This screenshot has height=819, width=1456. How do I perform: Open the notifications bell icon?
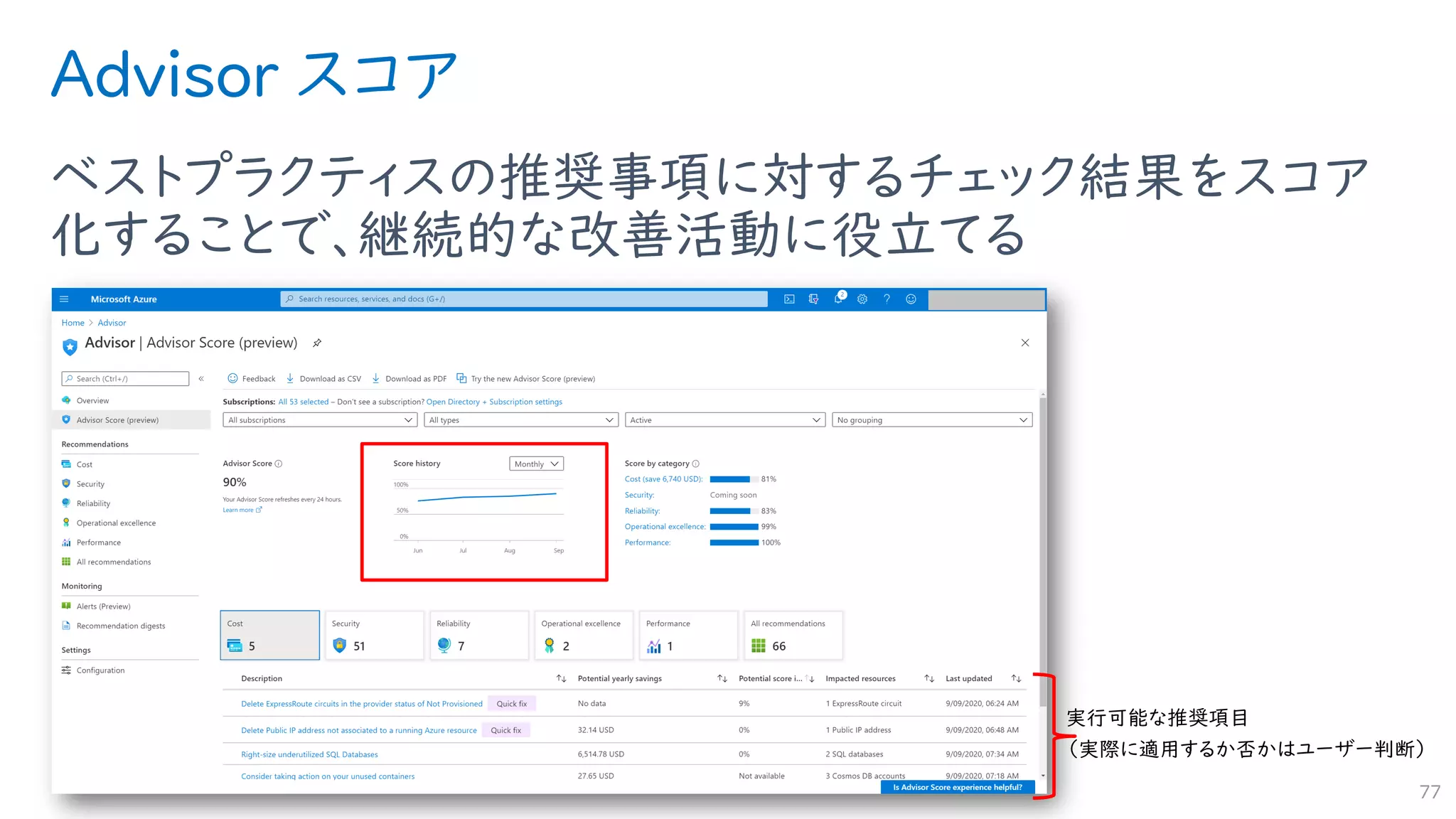pos(838,299)
